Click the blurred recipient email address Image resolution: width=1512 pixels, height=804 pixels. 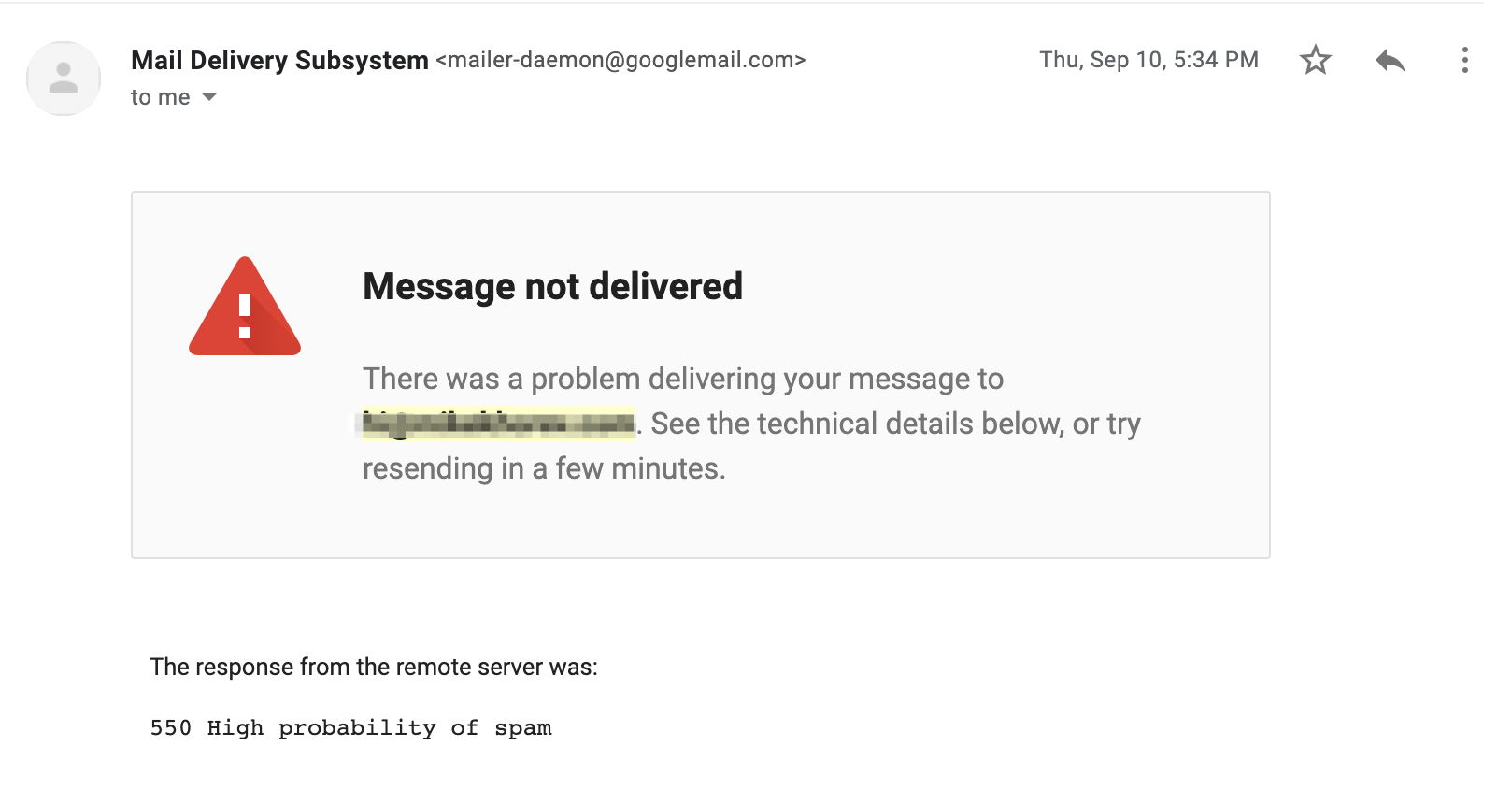(499, 424)
